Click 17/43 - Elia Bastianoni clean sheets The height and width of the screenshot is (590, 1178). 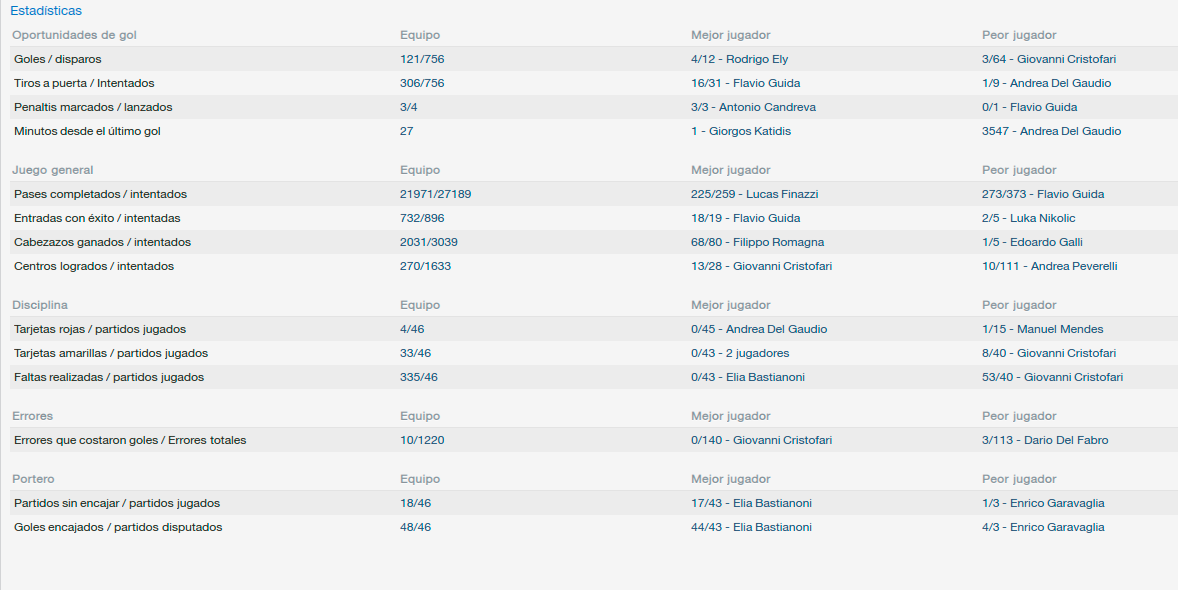(x=751, y=504)
